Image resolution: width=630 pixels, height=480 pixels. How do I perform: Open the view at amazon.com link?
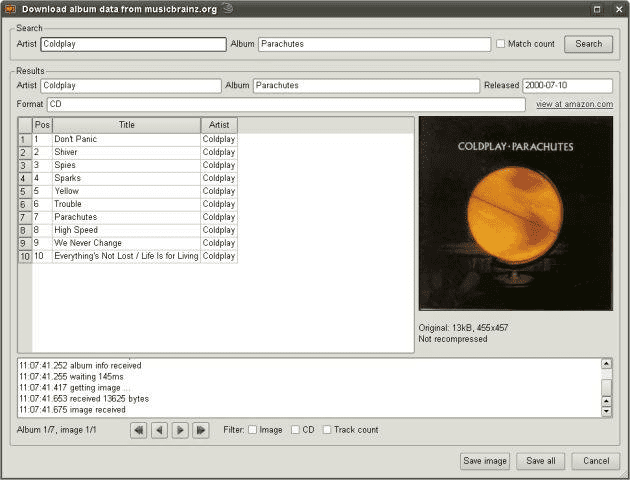point(575,104)
